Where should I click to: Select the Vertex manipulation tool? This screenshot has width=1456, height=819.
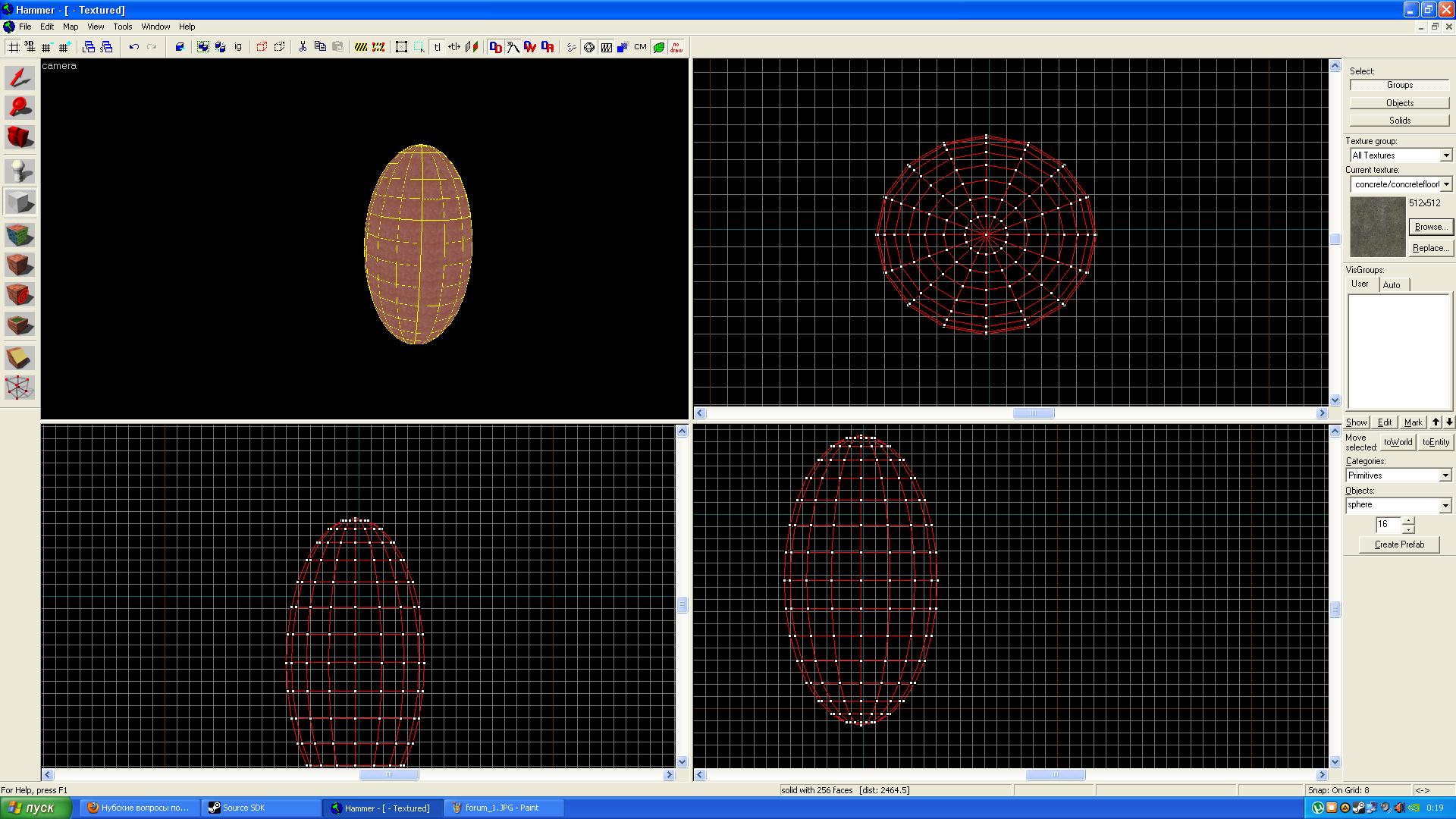pyautogui.click(x=20, y=388)
